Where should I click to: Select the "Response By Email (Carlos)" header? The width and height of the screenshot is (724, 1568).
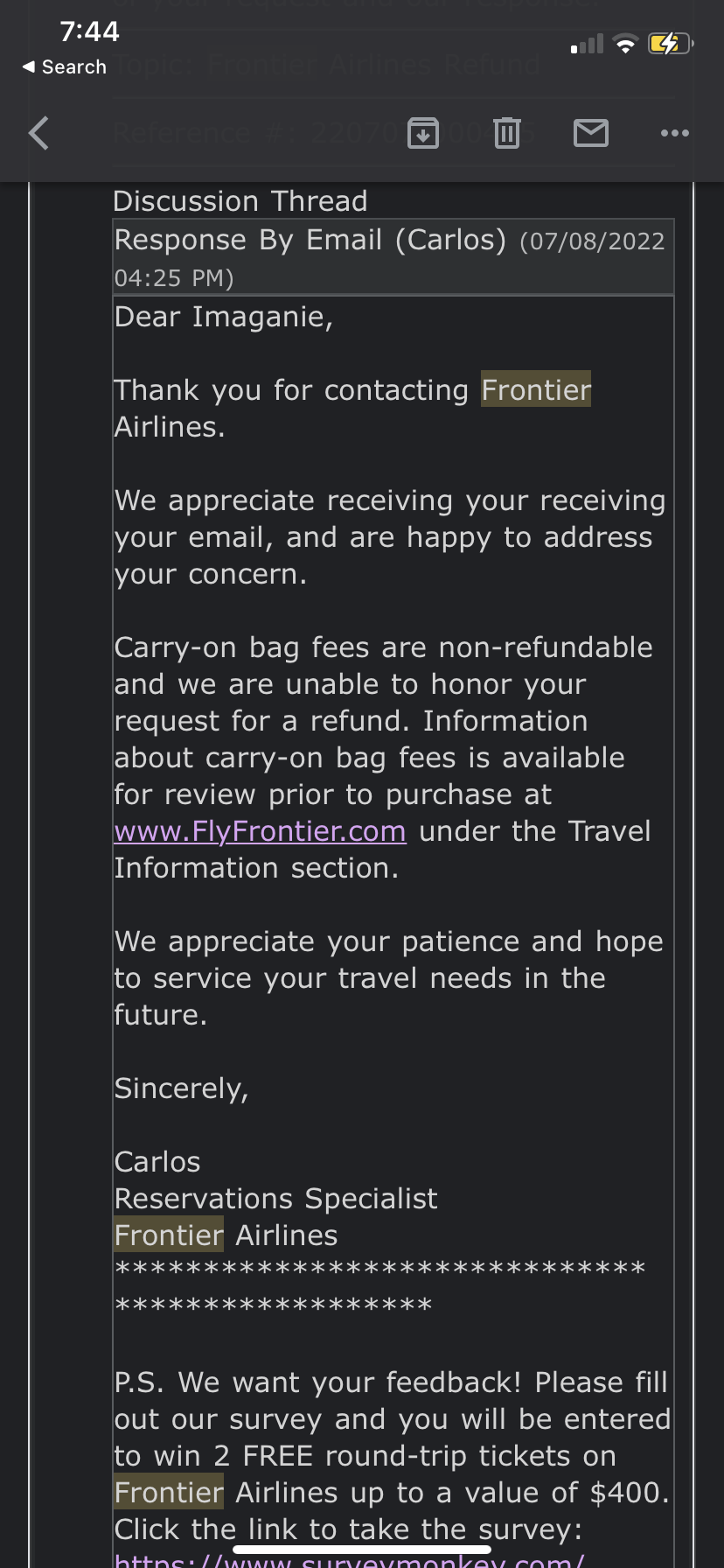(310, 240)
